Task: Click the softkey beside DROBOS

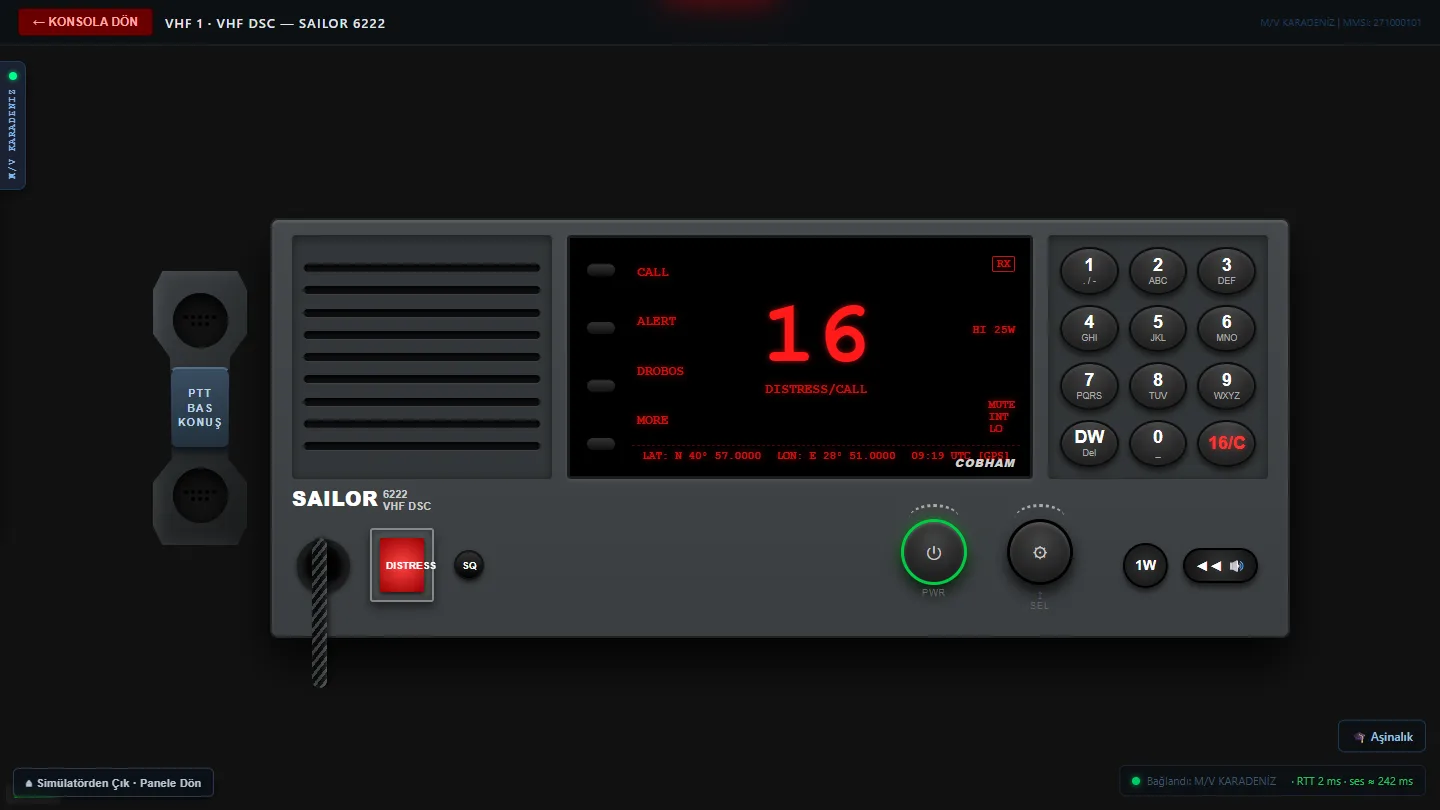Action: pyautogui.click(x=601, y=386)
